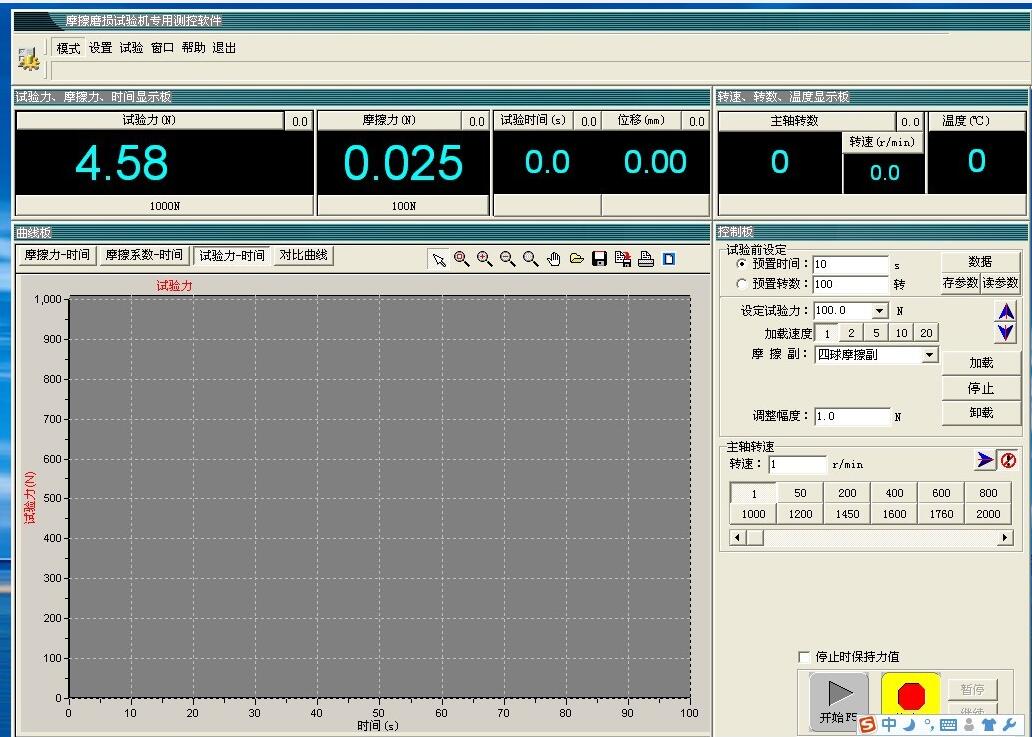Viewport: 1032px width, 737px height.
Task: Click the 加载 button
Action: coord(981,363)
